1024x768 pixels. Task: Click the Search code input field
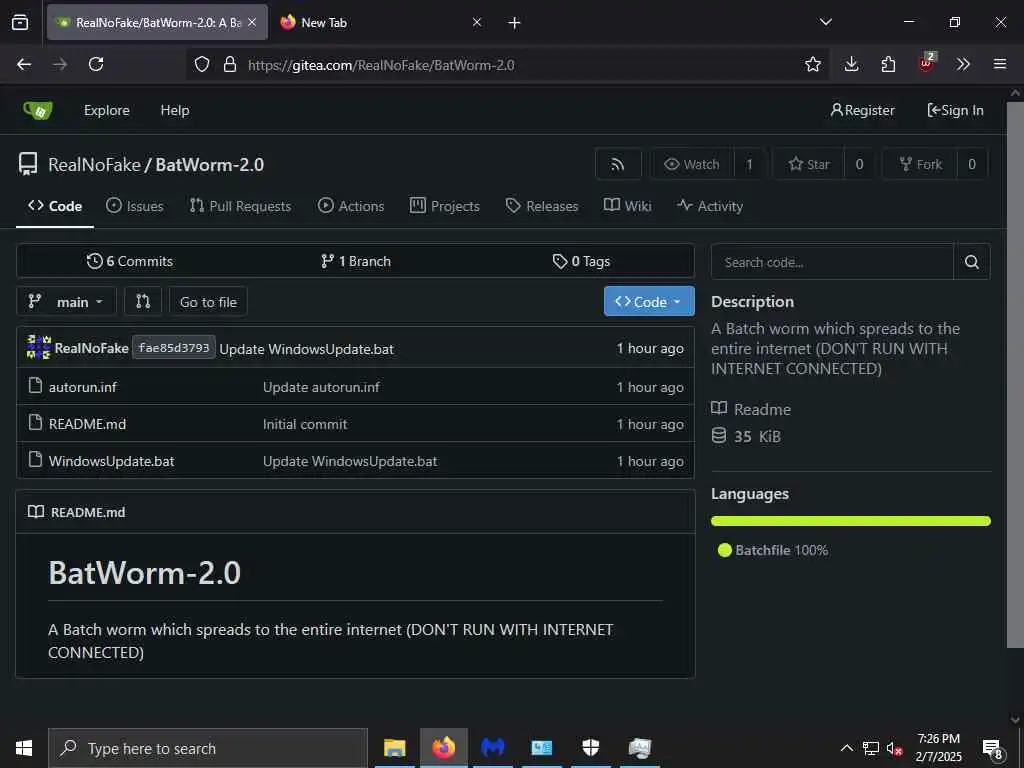pos(832,262)
